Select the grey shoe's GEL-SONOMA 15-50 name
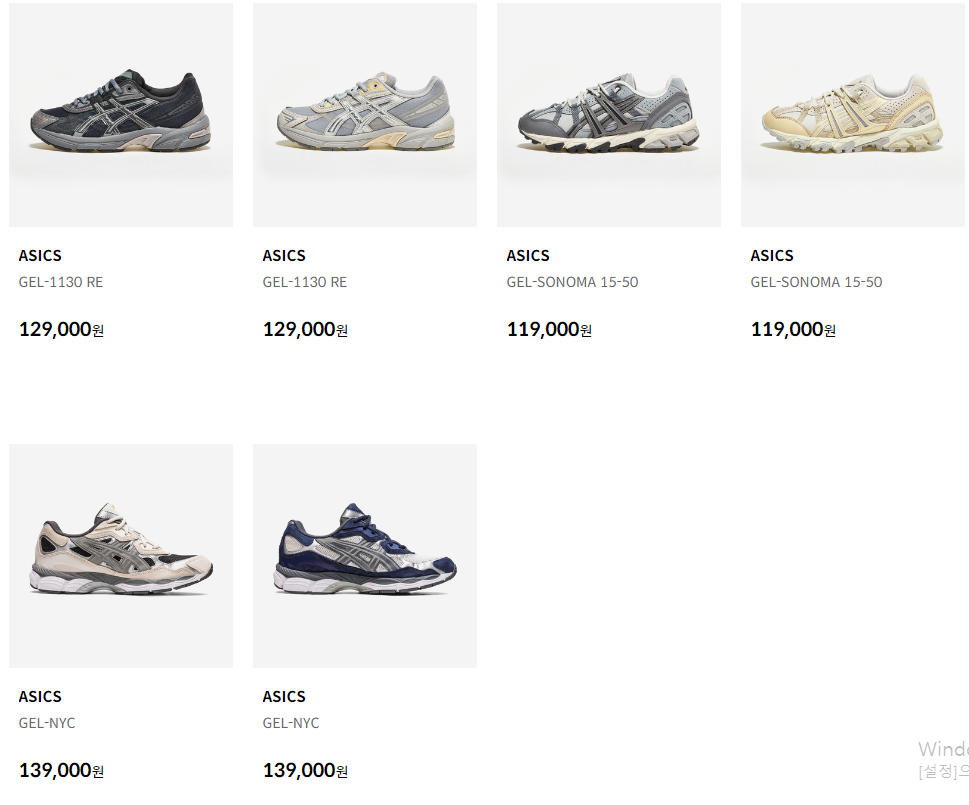This screenshot has height=805, width=969. [x=572, y=282]
